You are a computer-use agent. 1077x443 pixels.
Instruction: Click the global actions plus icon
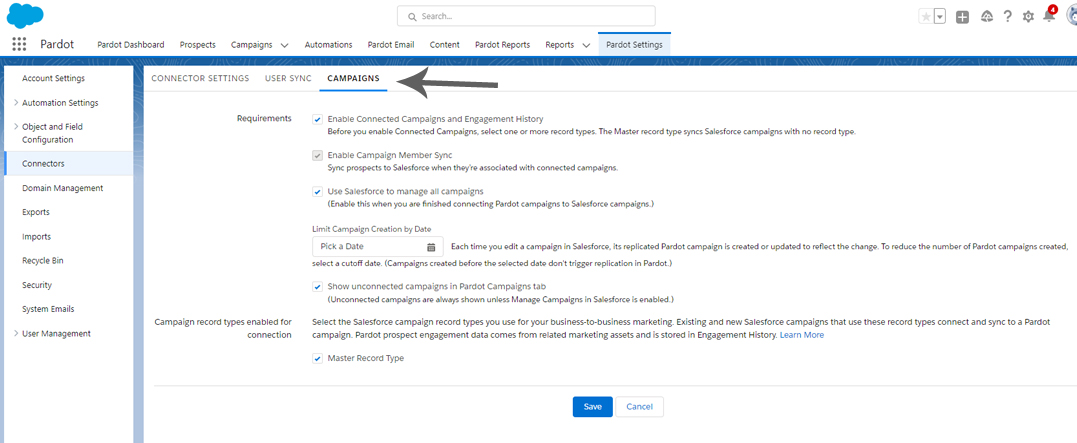point(962,17)
